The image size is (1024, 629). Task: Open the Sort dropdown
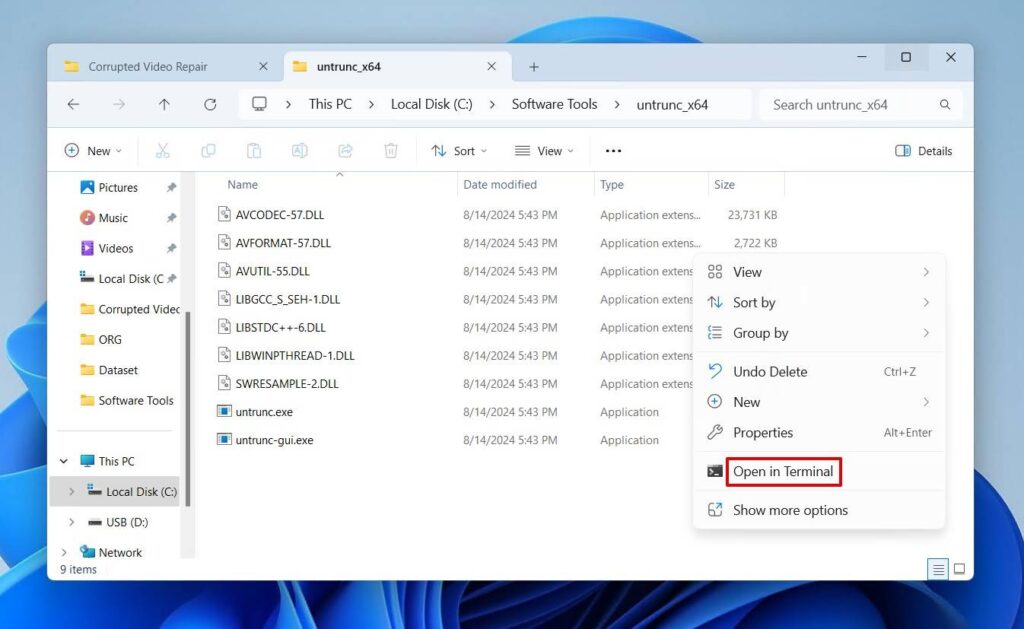pyautogui.click(x=458, y=150)
